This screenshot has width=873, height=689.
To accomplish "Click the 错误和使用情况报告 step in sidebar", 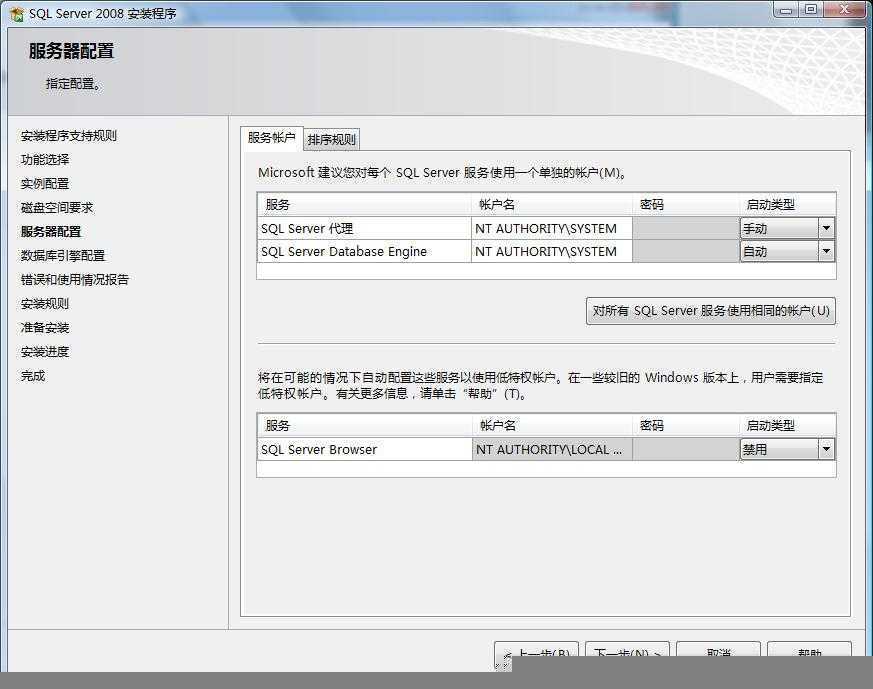I will point(75,279).
